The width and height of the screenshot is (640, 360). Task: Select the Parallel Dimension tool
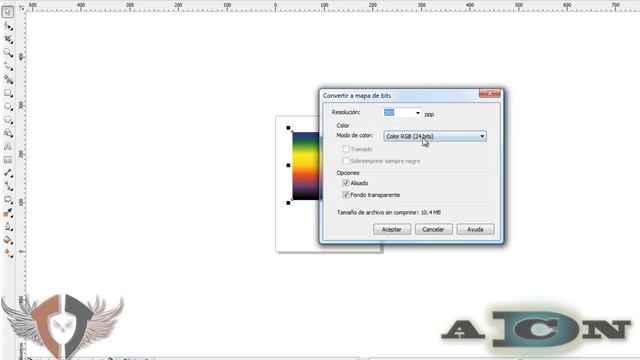8,173
